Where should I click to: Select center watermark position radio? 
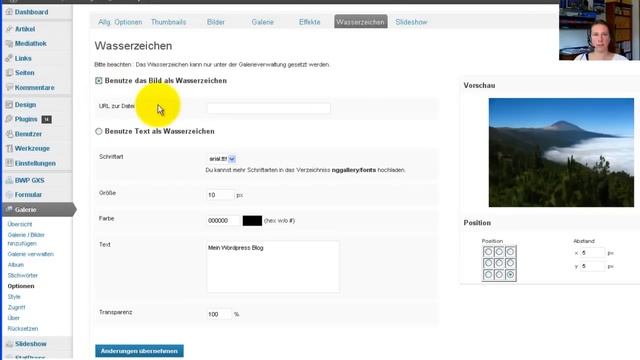[x=499, y=263]
